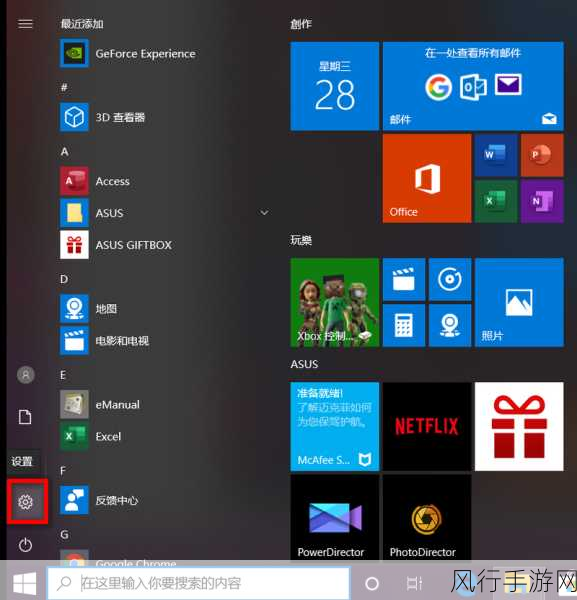Open the PowerPoint tile
Viewport: 577px width, 600px height.
542,155
